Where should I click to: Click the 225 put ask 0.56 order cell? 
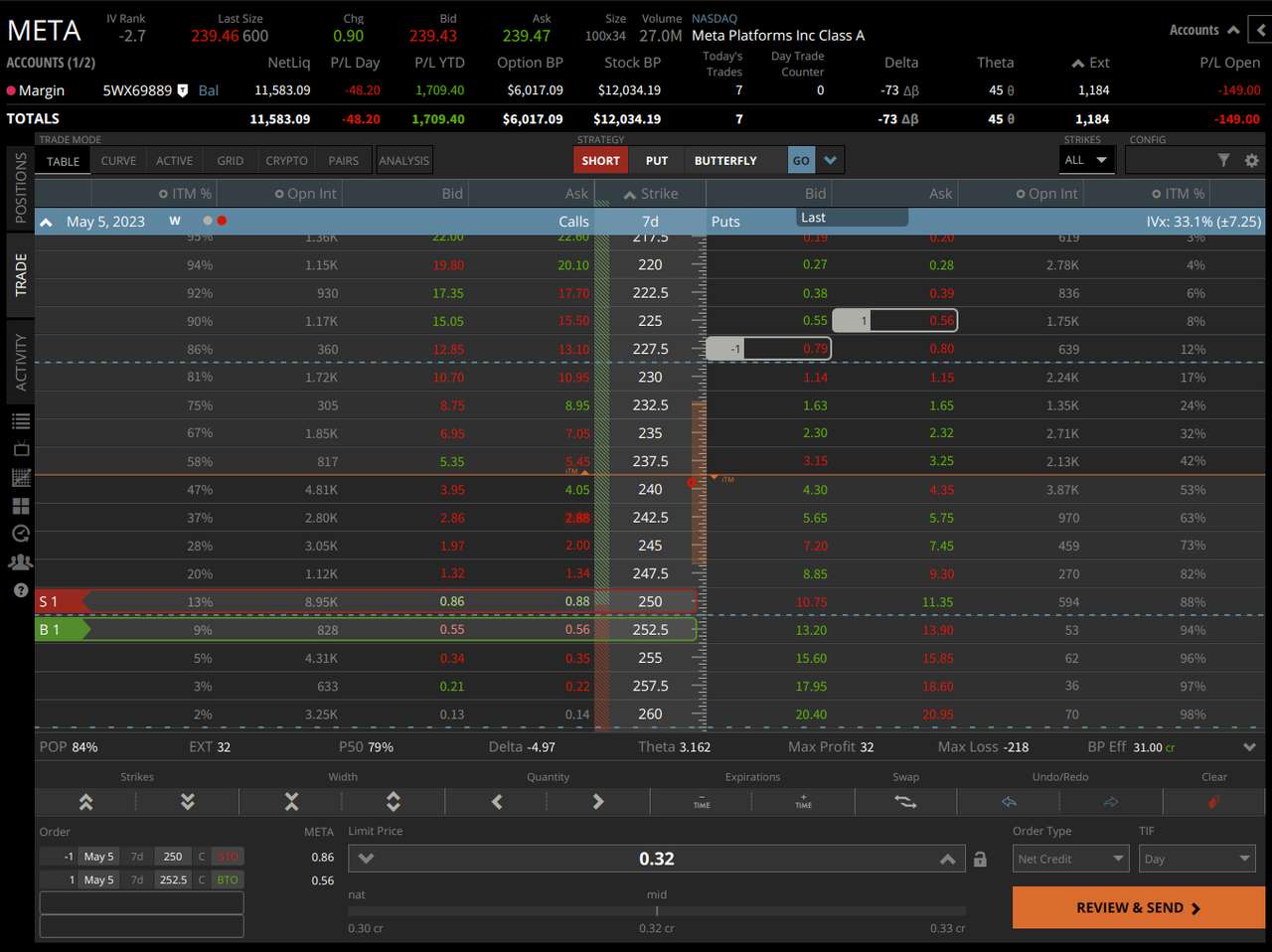[x=894, y=321]
